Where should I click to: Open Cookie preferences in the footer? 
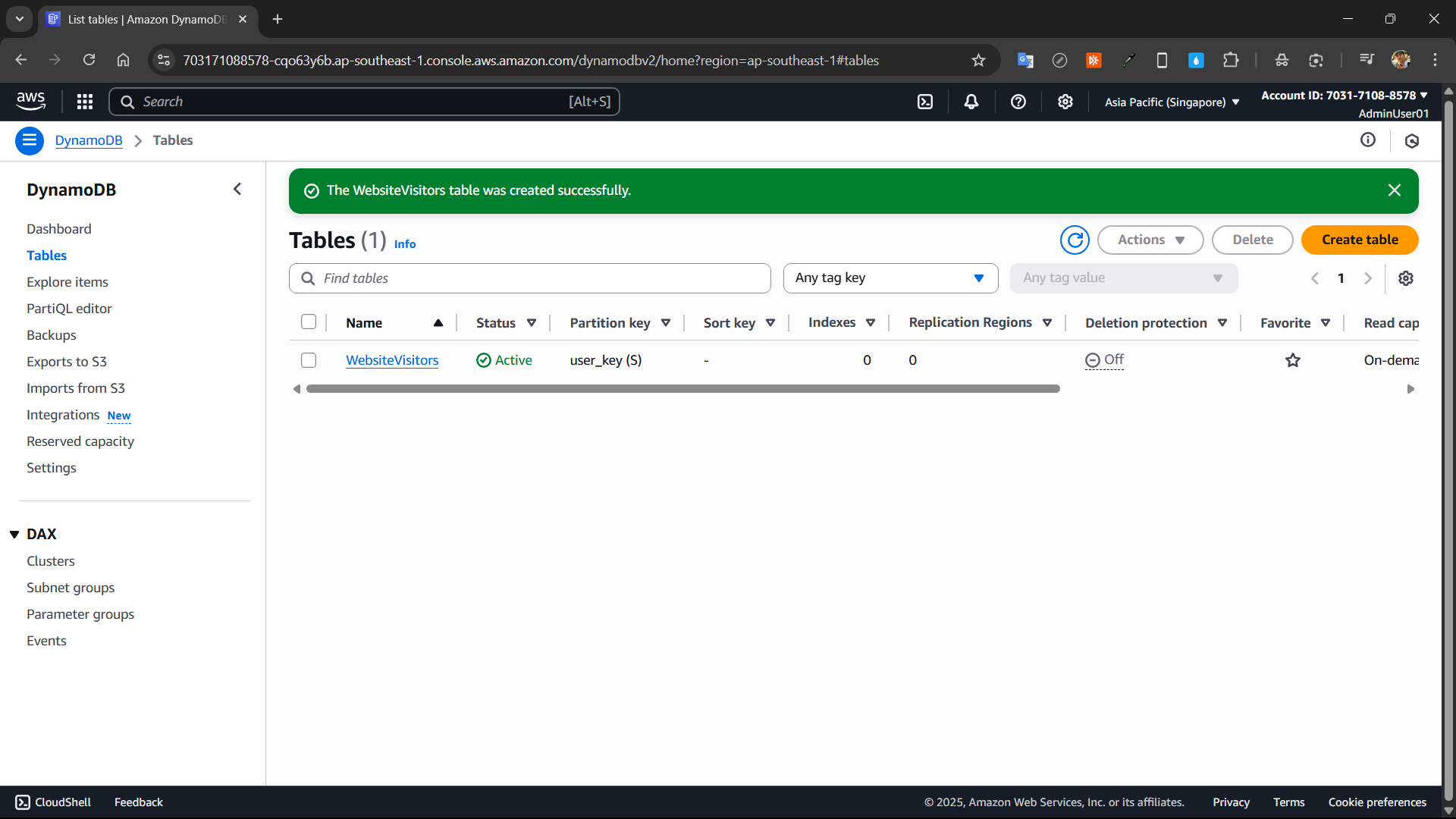1377,802
